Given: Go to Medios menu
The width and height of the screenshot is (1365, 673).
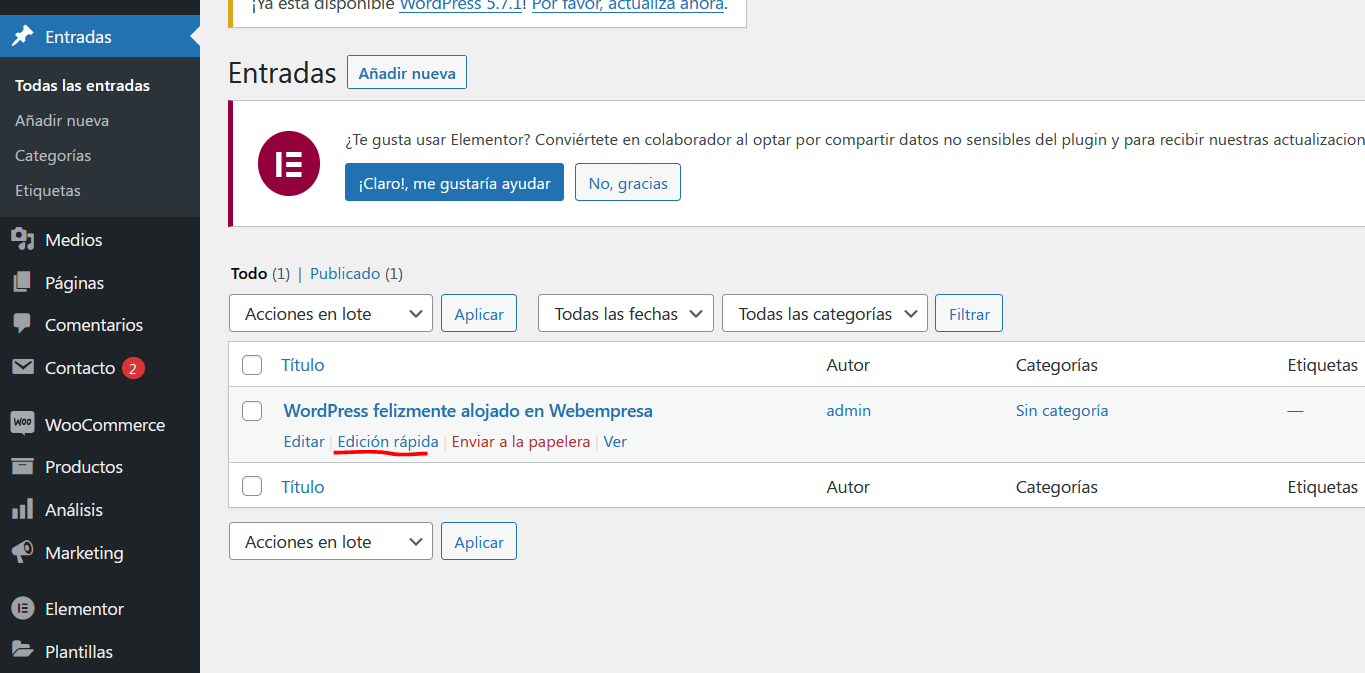Looking at the screenshot, I should (x=74, y=240).
